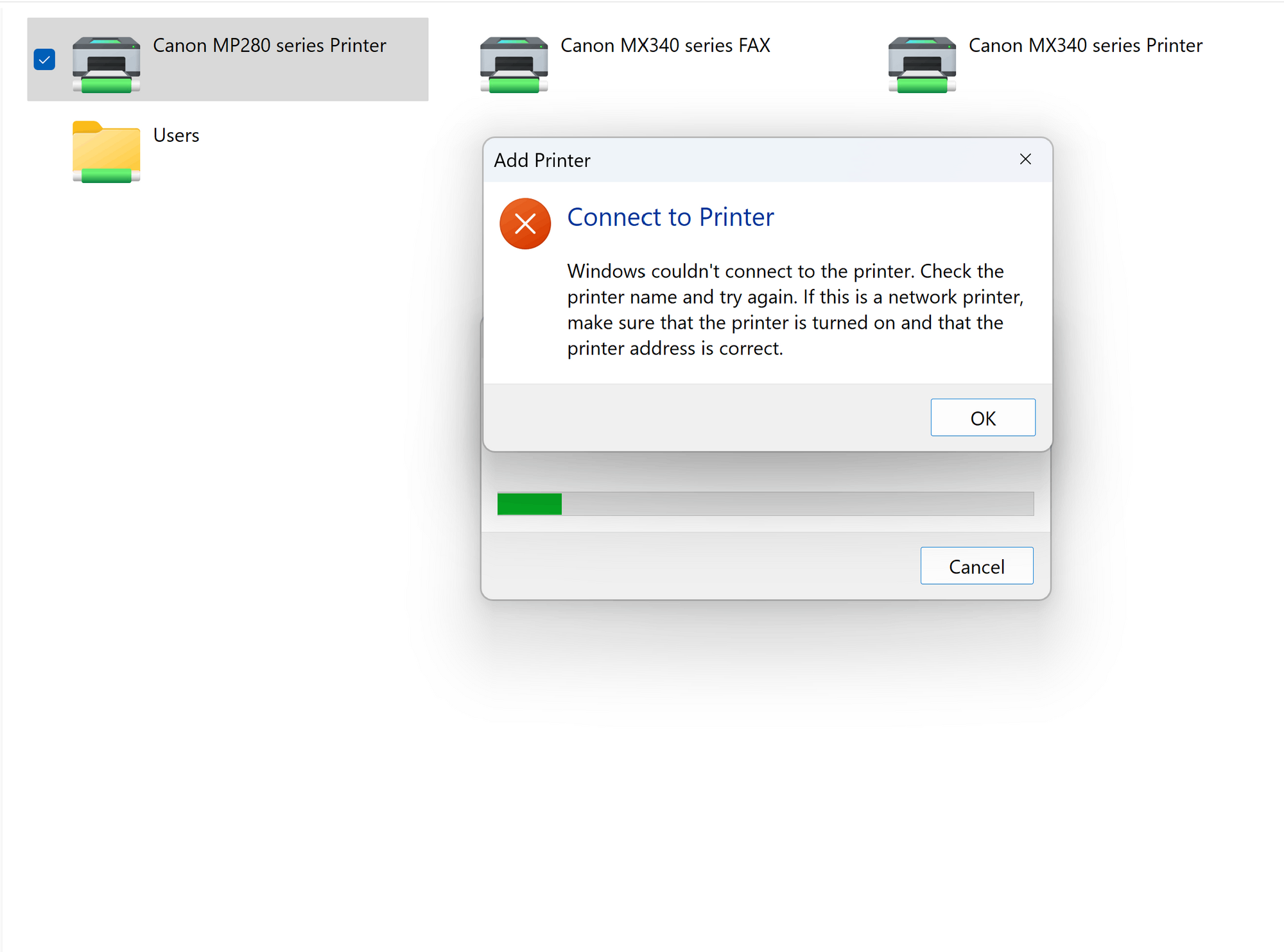Click the MX340 FAX printer thumbnail image
Image resolution: width=1284 pixels, height=952 pixels.
click(x=513, y=64)
